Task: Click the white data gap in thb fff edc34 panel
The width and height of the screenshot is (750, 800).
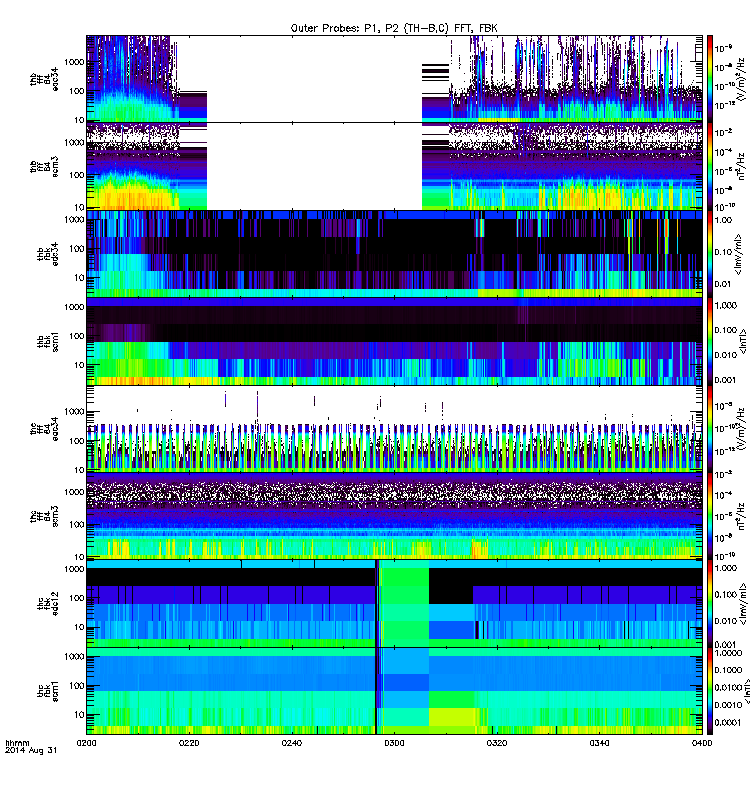Action: [x=314, y=79]
